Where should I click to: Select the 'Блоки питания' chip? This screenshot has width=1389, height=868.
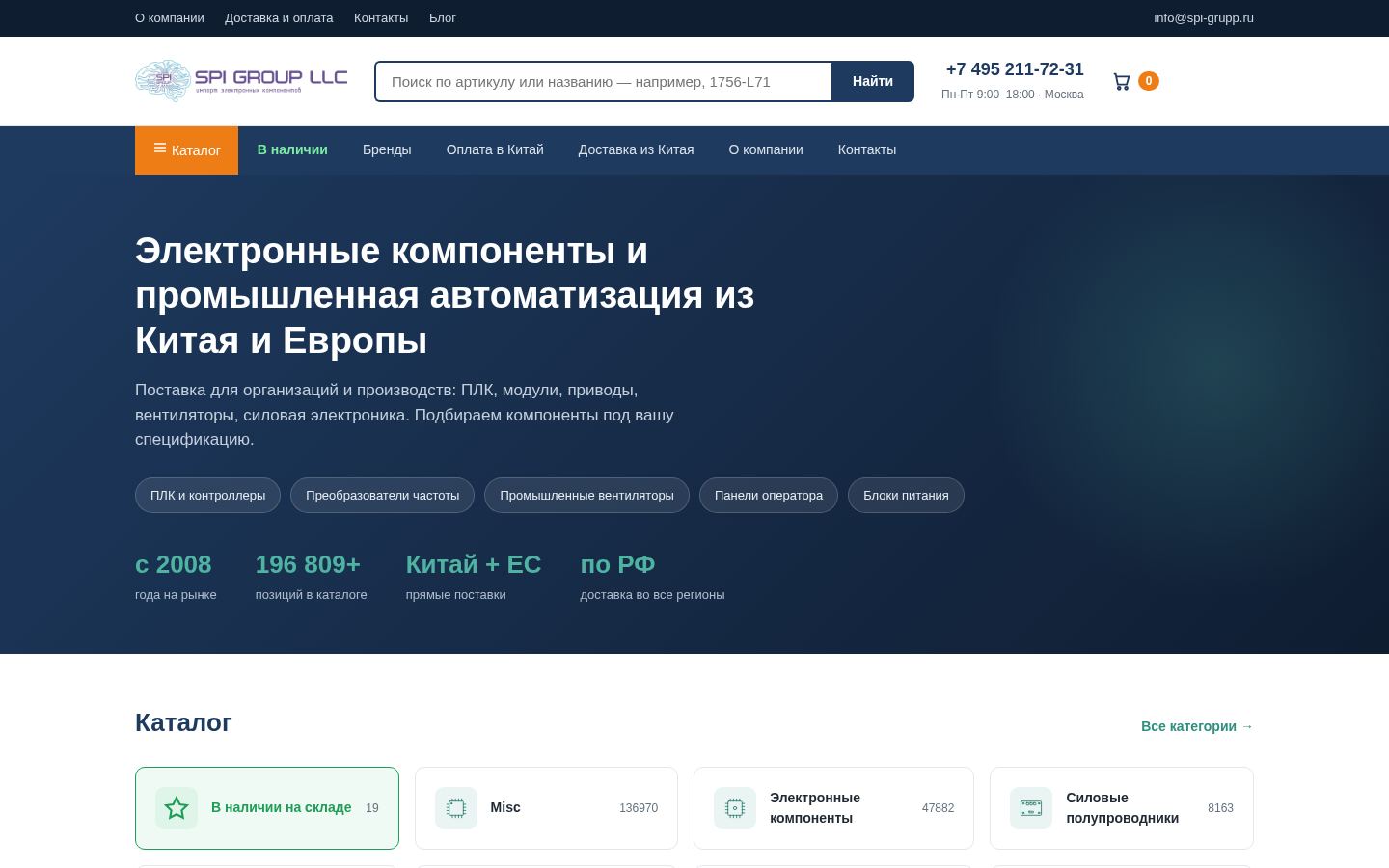tap(906, 495)
